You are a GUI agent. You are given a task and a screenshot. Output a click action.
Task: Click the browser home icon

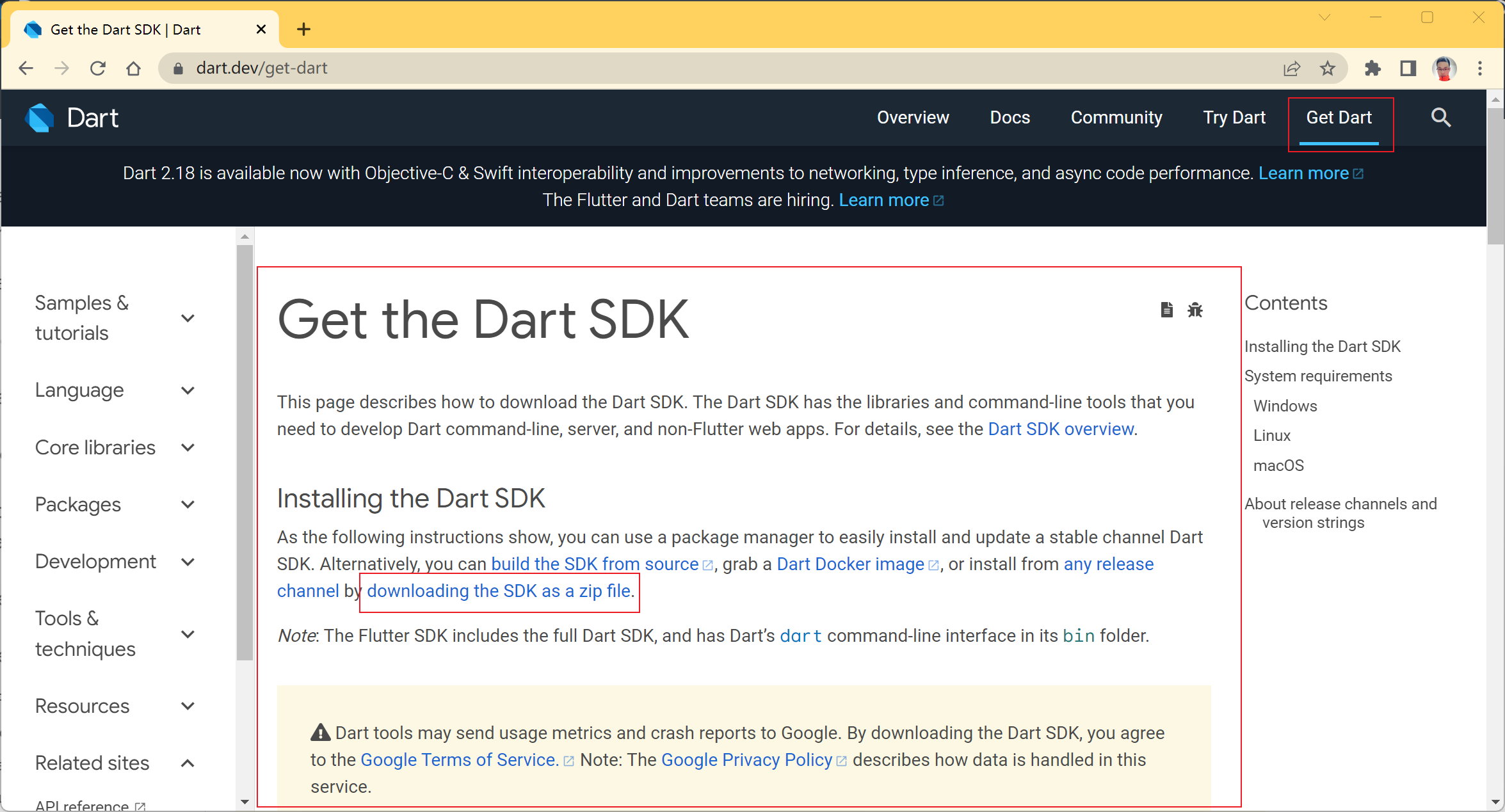tap(133, 68)
